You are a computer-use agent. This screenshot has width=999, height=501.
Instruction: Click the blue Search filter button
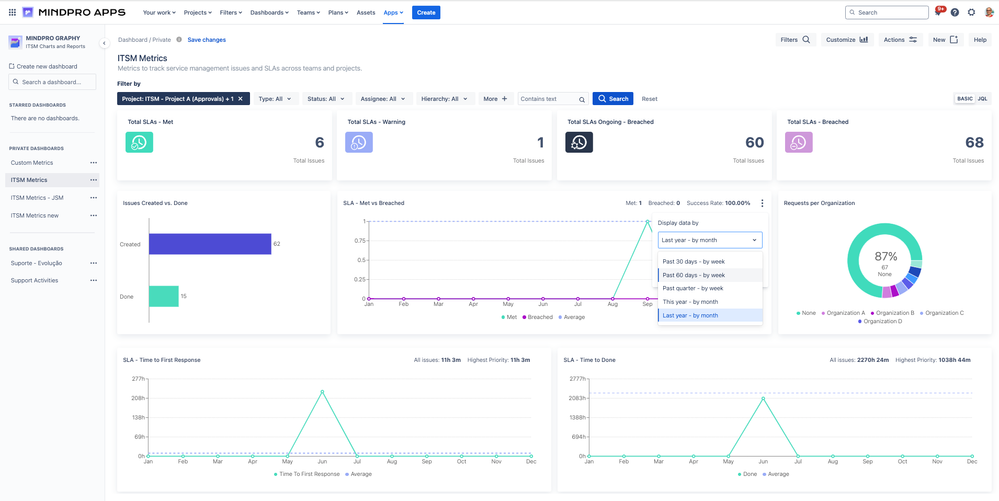point(613,99)
